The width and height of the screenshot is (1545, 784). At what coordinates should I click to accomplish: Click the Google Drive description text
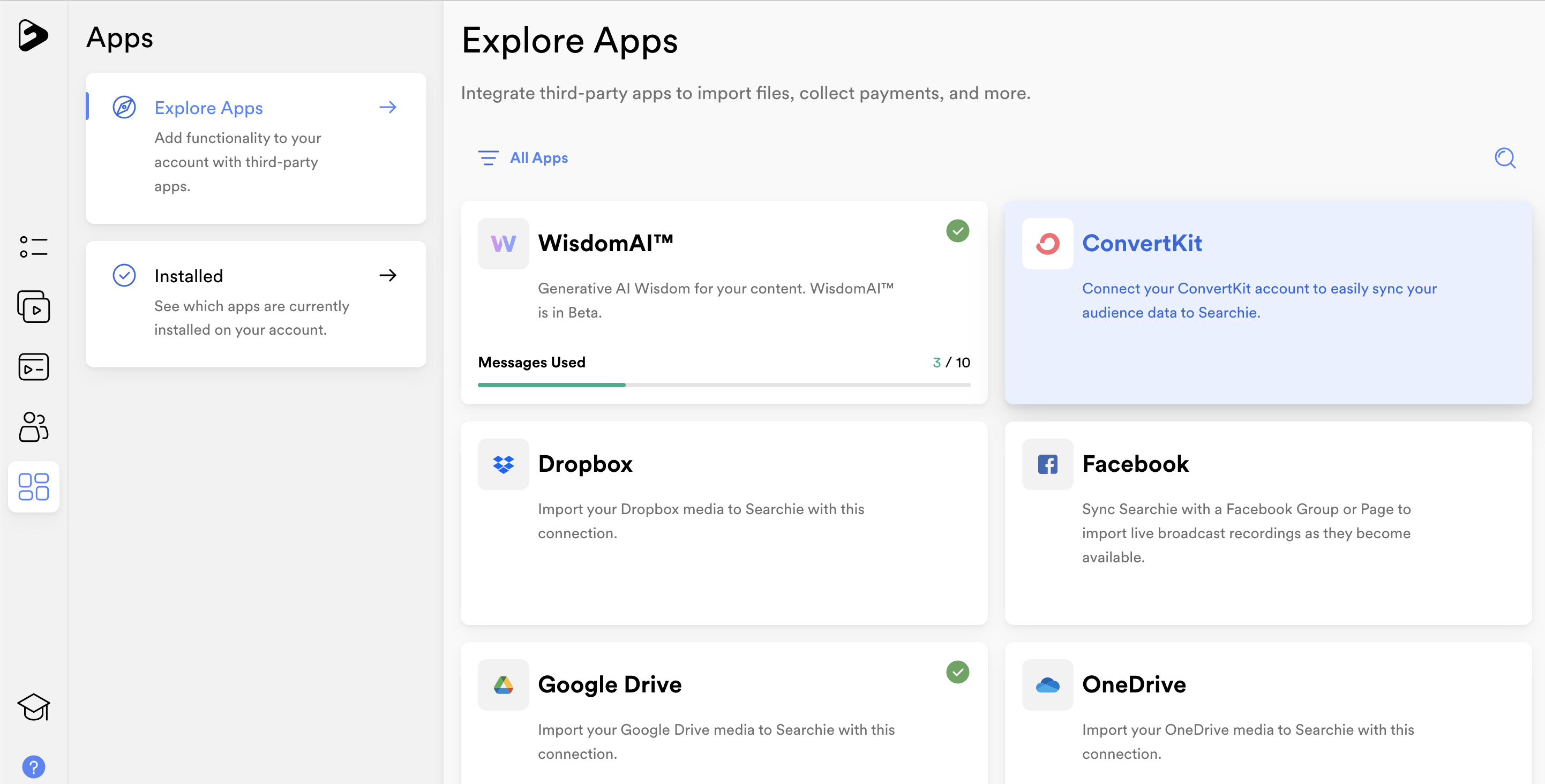click(x=716, y=742)
